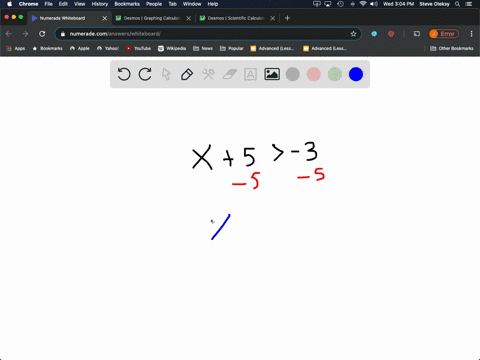Go forward to next page

[x=25, y=34]
